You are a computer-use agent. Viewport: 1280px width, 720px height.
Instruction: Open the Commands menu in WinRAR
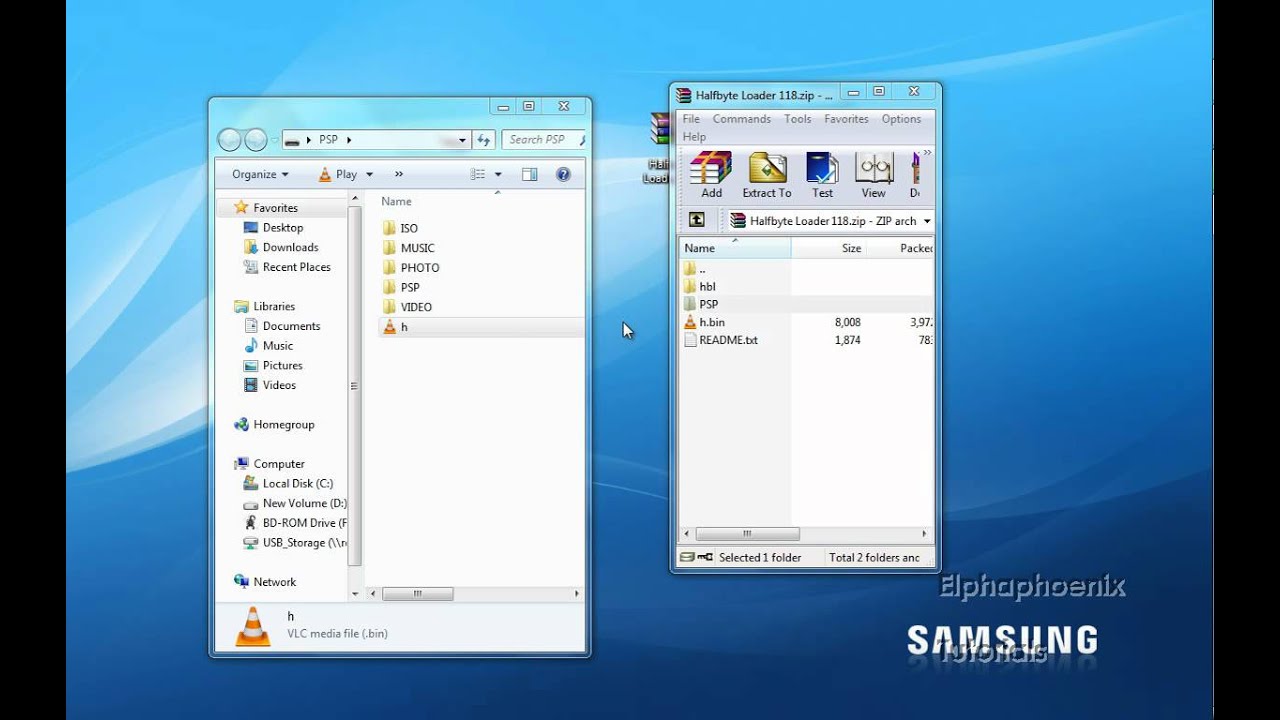(741, 119)
